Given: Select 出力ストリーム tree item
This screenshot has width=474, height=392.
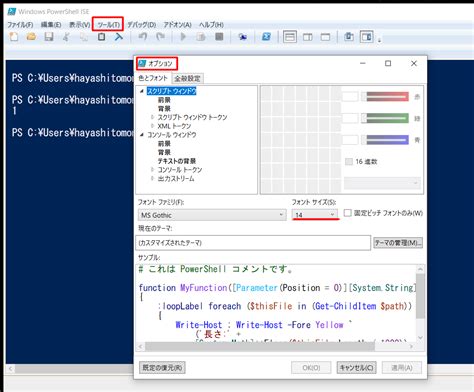Looking at the screenshot, I should (176, 178).
